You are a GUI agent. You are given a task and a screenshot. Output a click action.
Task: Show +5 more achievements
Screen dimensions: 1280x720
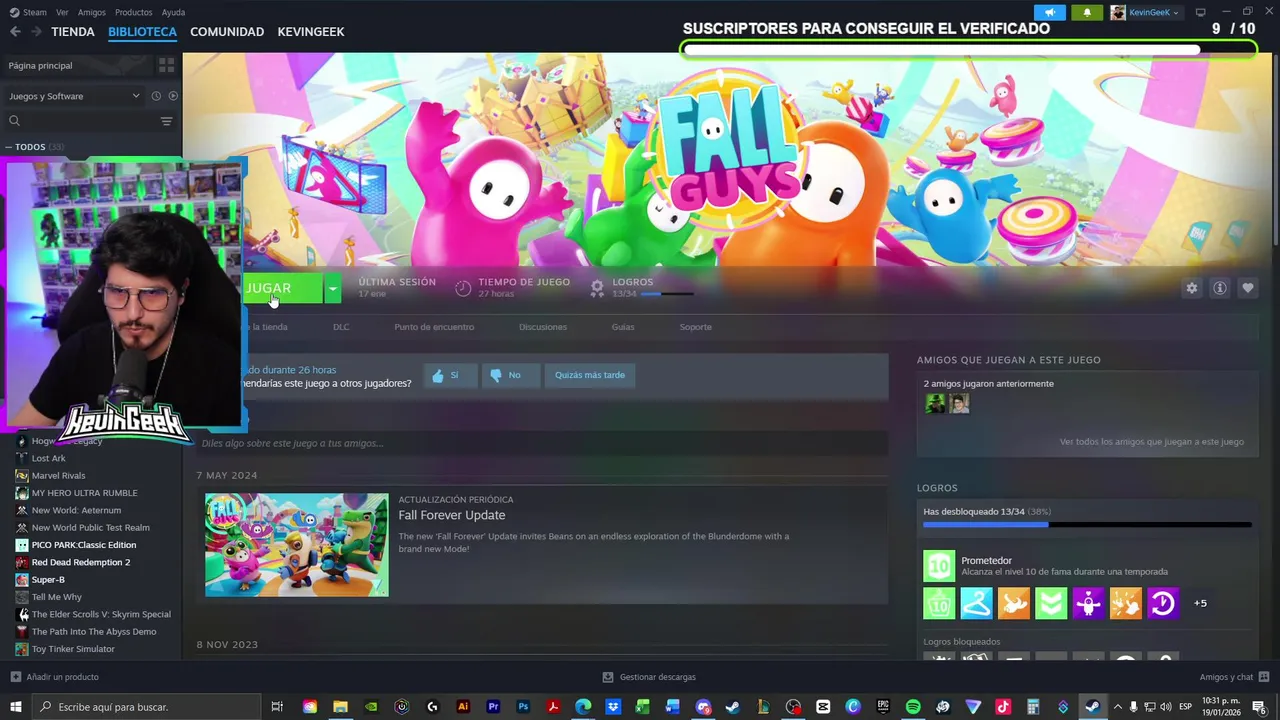(1200, 603)
